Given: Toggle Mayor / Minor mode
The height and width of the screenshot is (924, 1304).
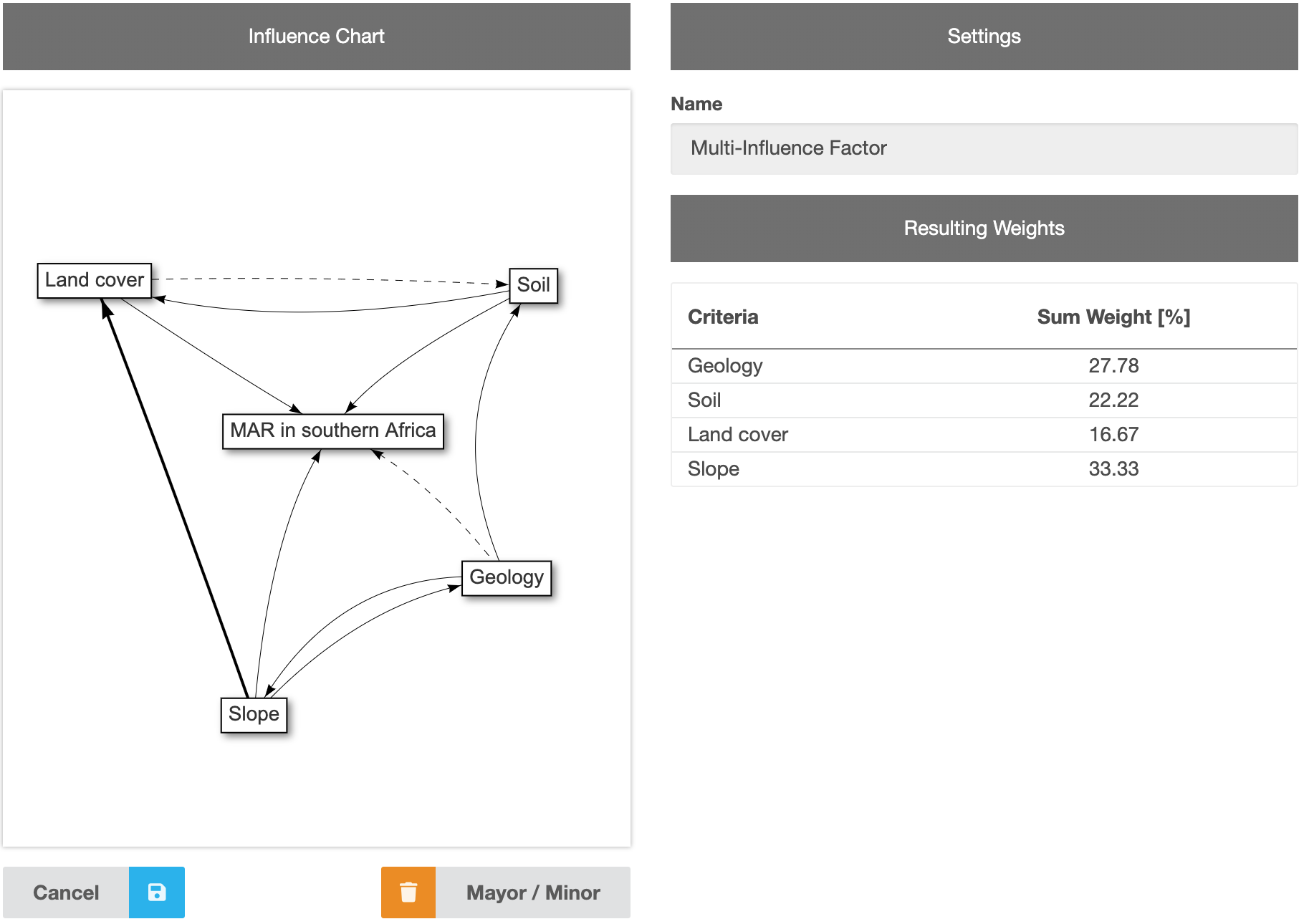Looking at the screenshot, I should click(x=532, y=892).
